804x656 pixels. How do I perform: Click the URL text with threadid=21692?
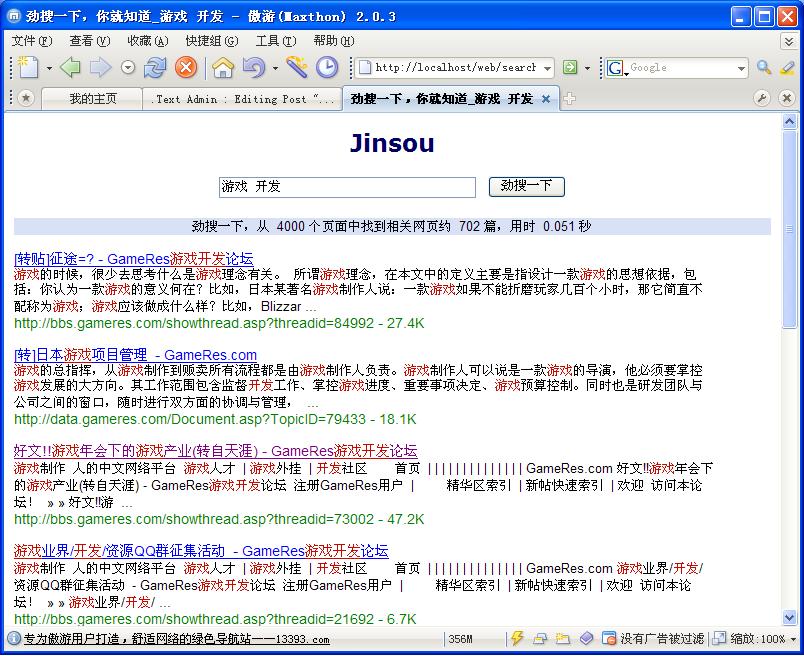coord(215,619)
